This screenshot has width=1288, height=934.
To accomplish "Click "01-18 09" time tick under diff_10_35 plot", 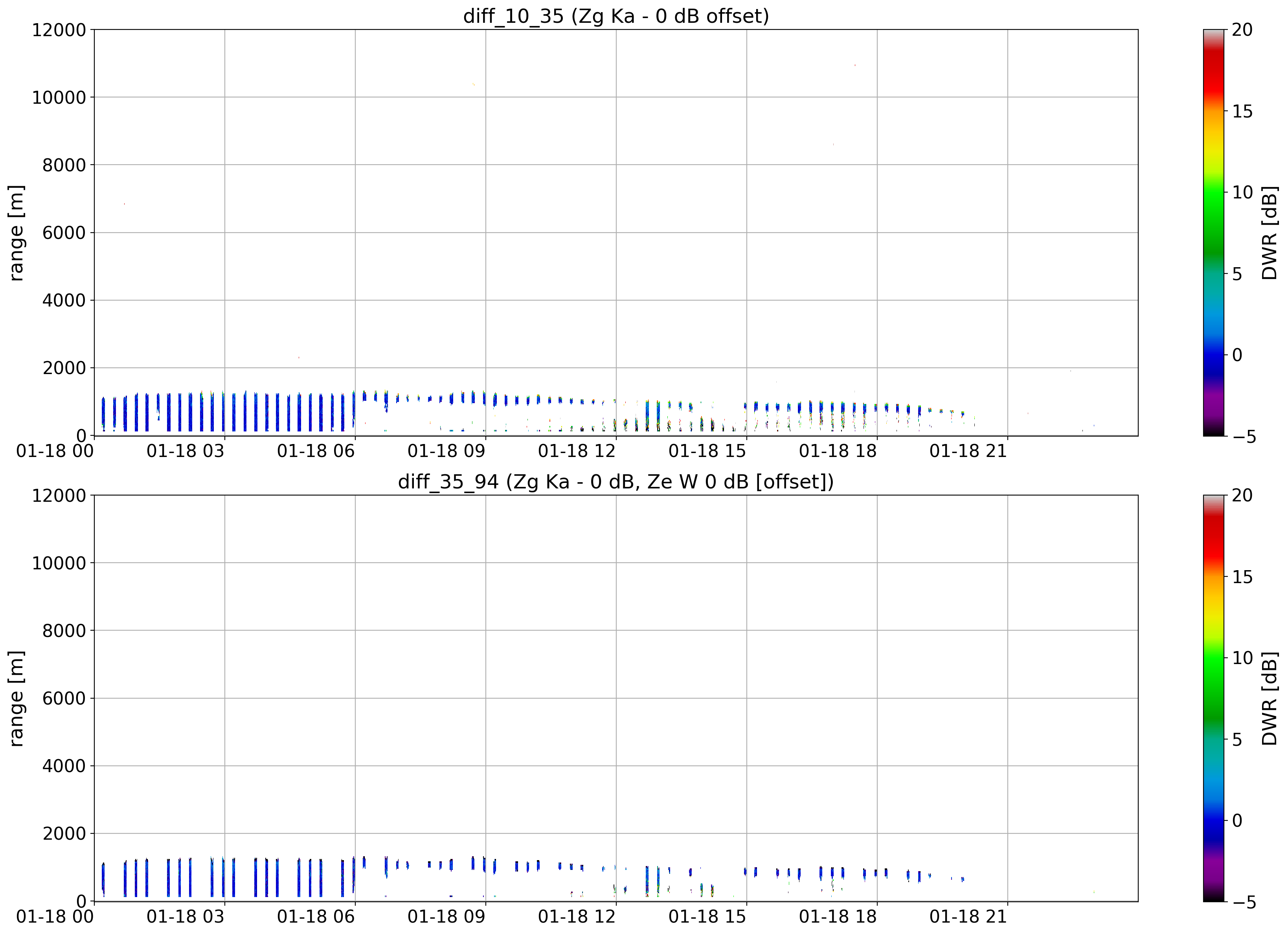I will click(446, 451).
